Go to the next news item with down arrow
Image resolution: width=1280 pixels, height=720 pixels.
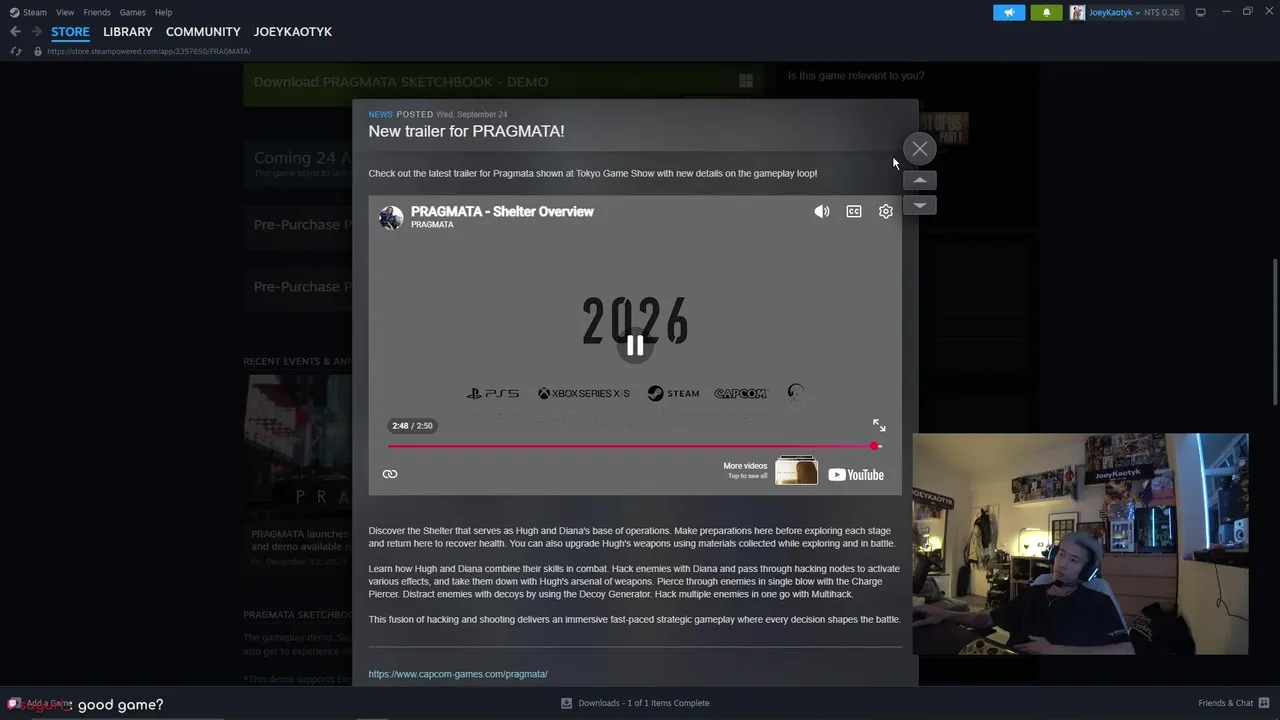coord(919,205)
